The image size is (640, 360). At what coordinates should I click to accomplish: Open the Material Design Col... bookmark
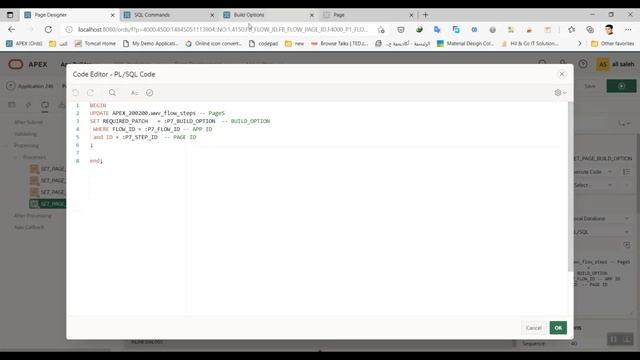click(465, 43)
